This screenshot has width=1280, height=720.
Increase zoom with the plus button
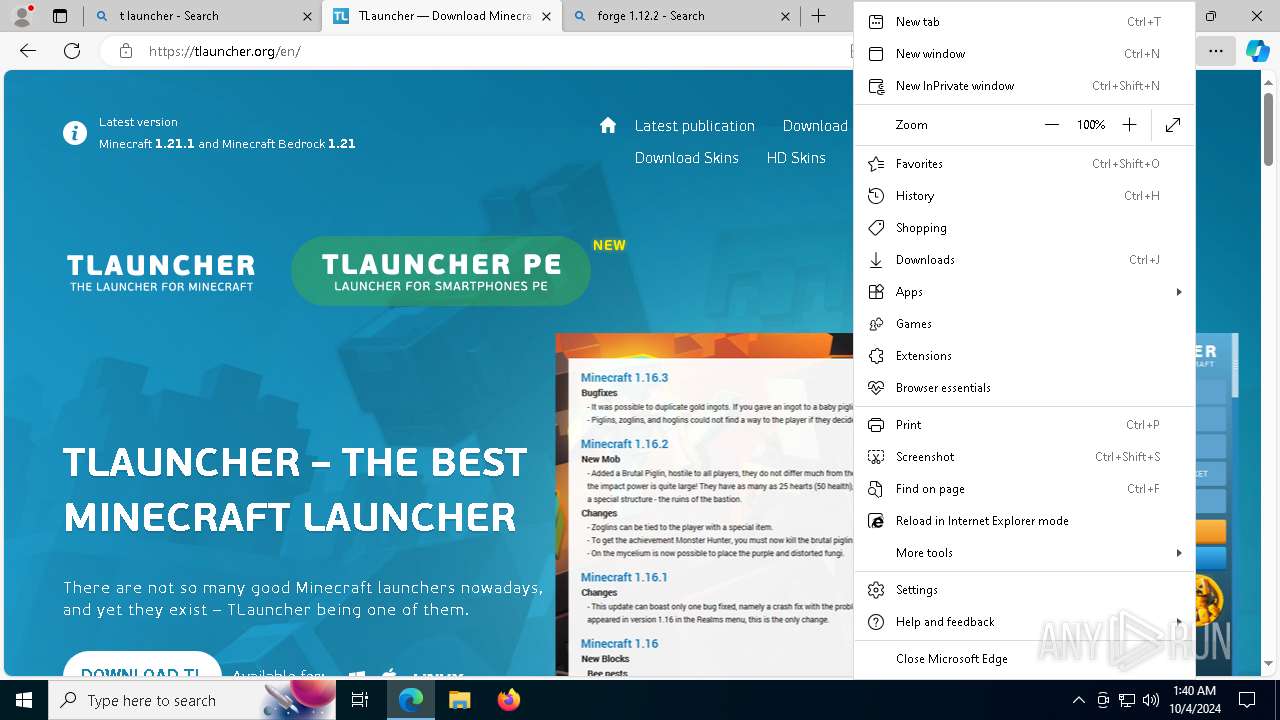(x=1129, y=125)
